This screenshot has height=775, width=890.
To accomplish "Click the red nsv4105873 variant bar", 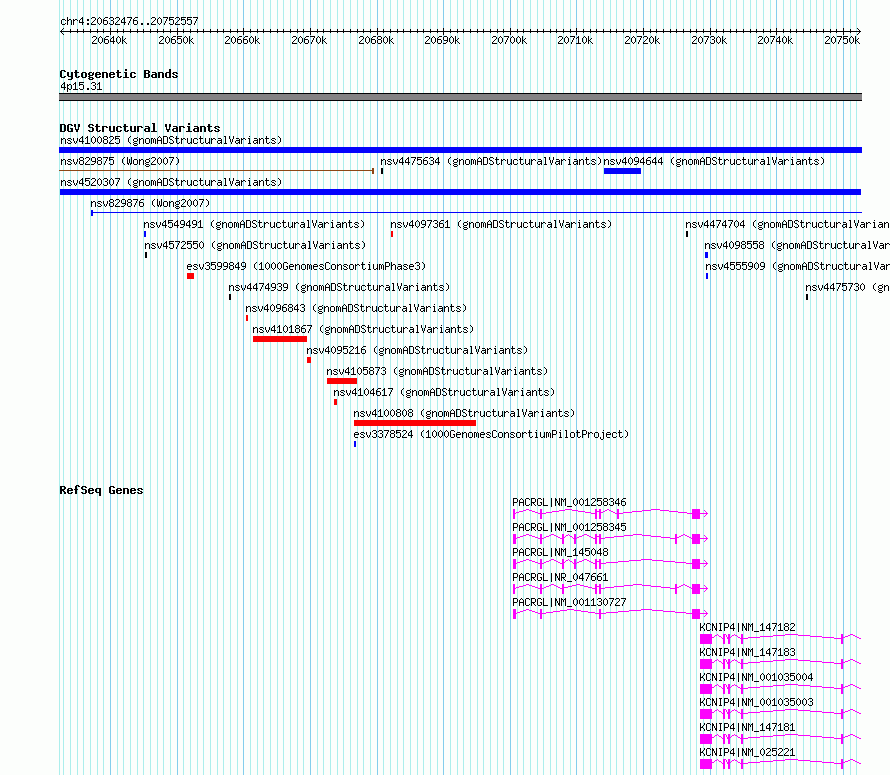I will tap(342, 381).
